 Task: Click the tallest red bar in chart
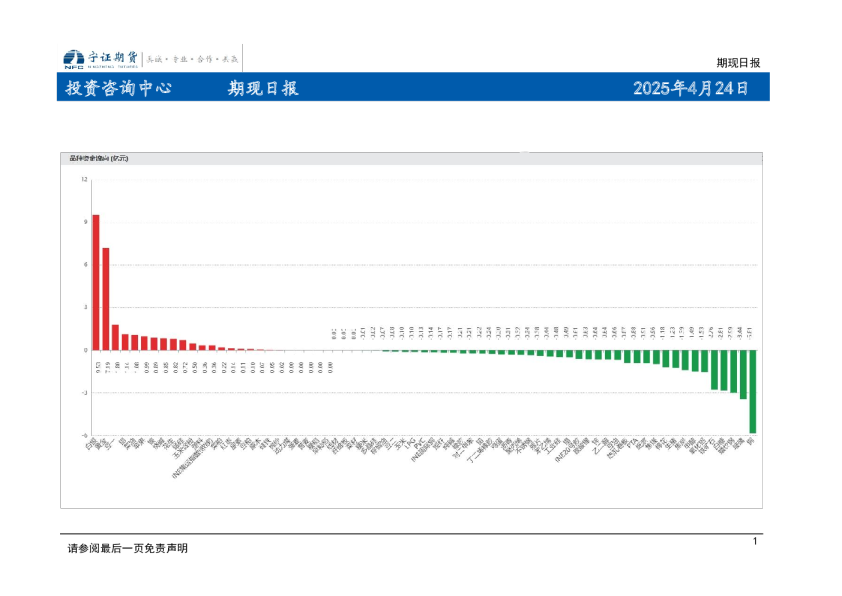(96, 282)
